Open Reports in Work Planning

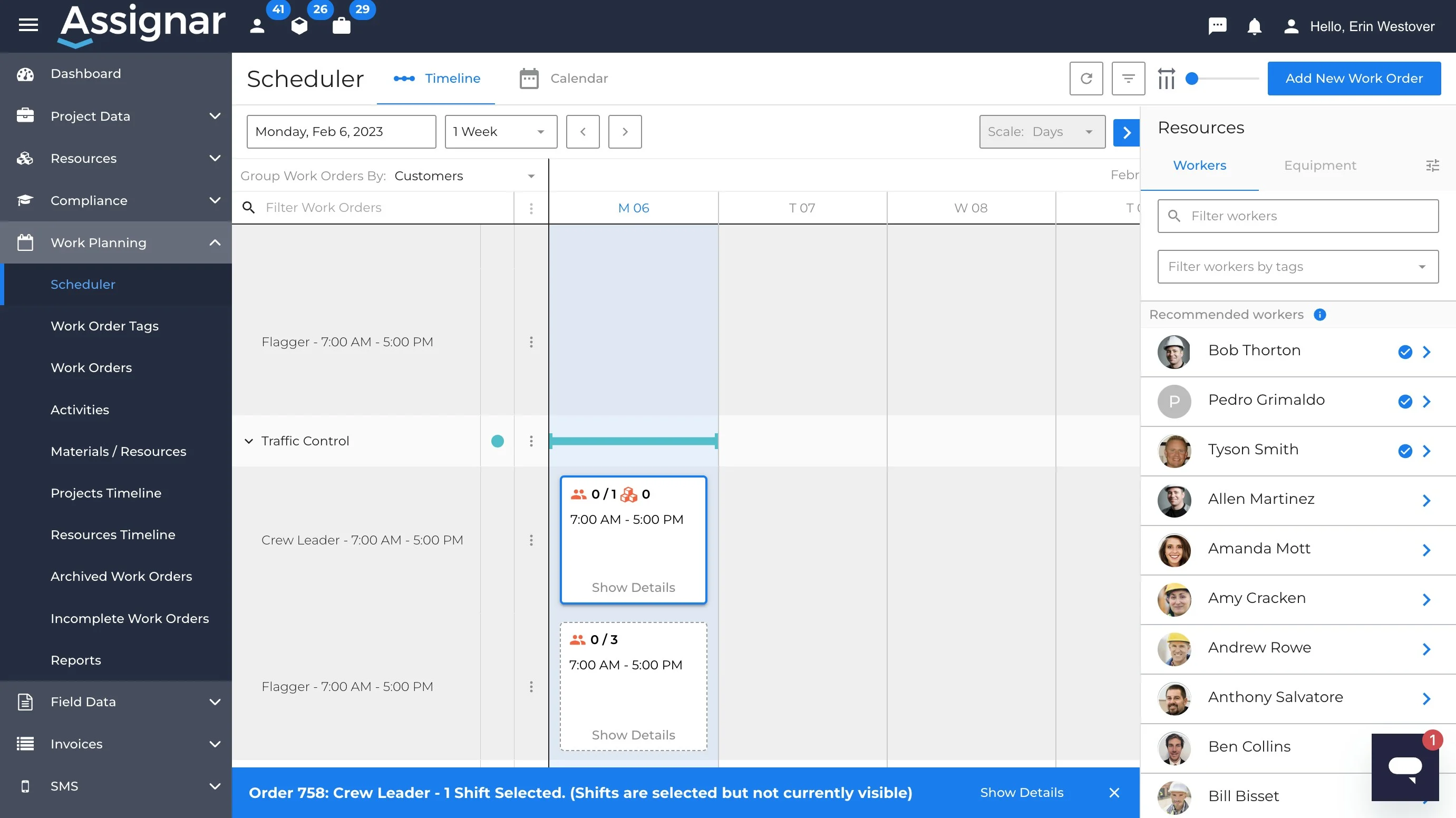(76, 660)
